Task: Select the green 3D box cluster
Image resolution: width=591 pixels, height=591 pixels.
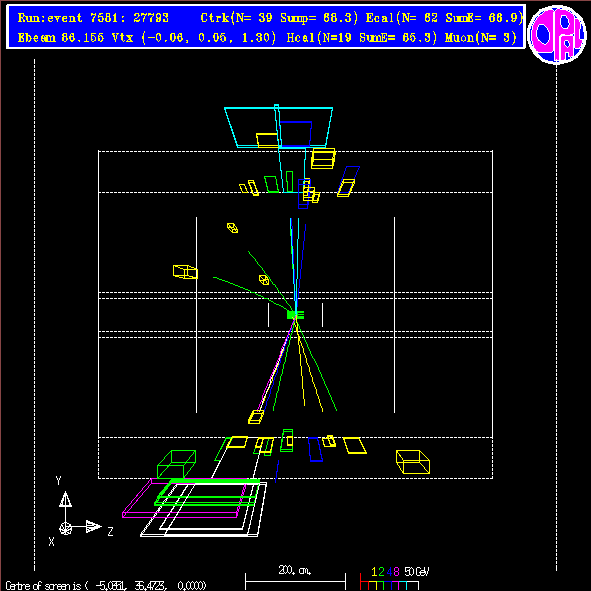Action: [176, 464]
